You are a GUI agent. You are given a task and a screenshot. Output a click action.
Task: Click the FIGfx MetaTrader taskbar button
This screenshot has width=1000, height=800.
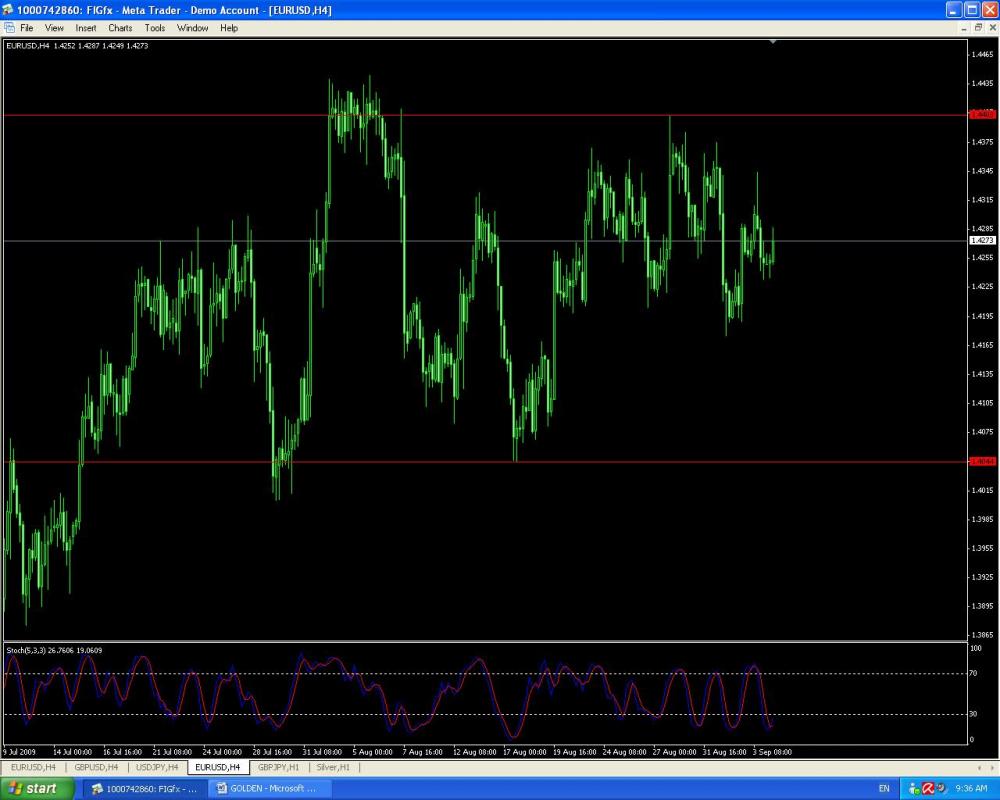pyautogui.click(x=145, y=789)
